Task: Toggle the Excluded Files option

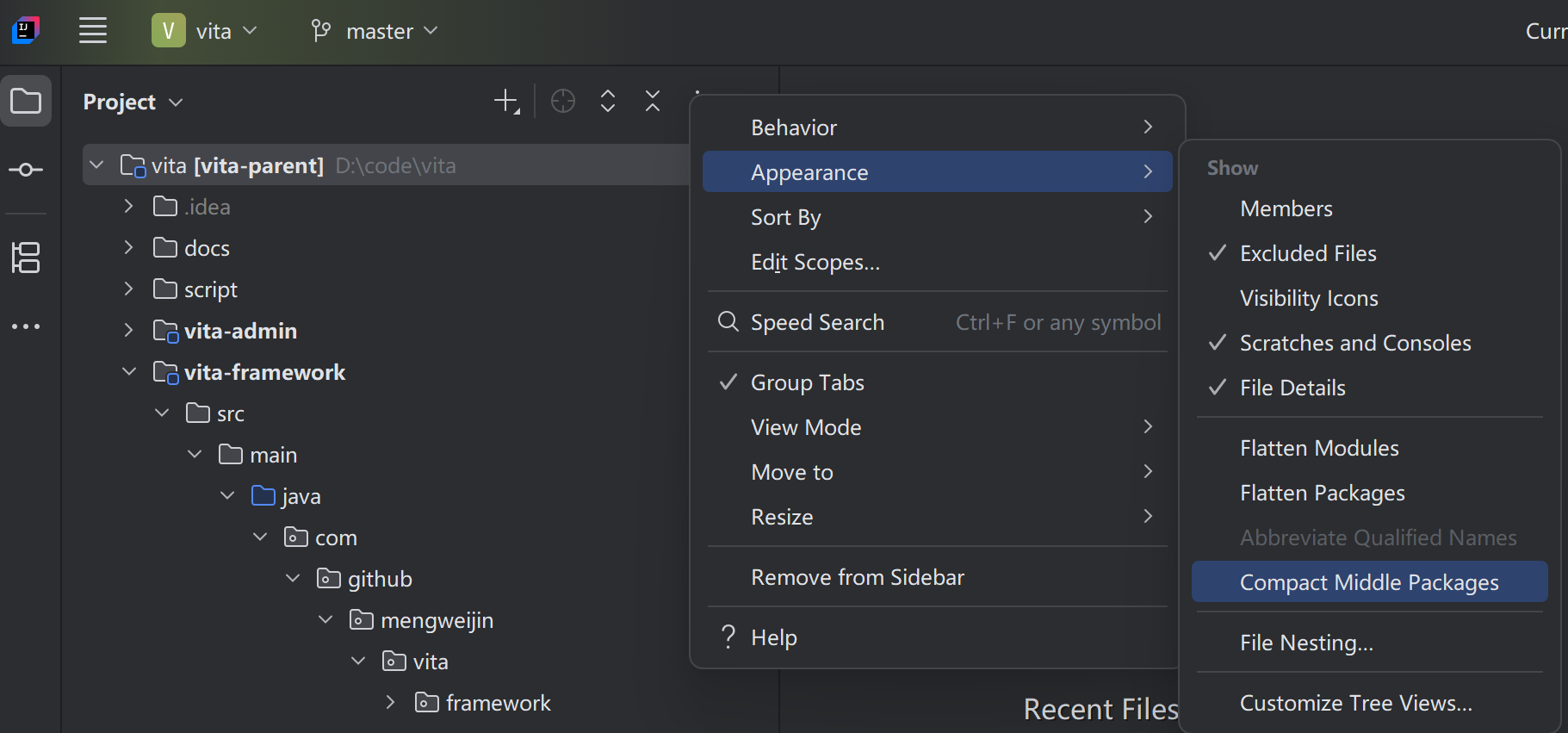Action: pyautogui.click(x=1307, y=253)
